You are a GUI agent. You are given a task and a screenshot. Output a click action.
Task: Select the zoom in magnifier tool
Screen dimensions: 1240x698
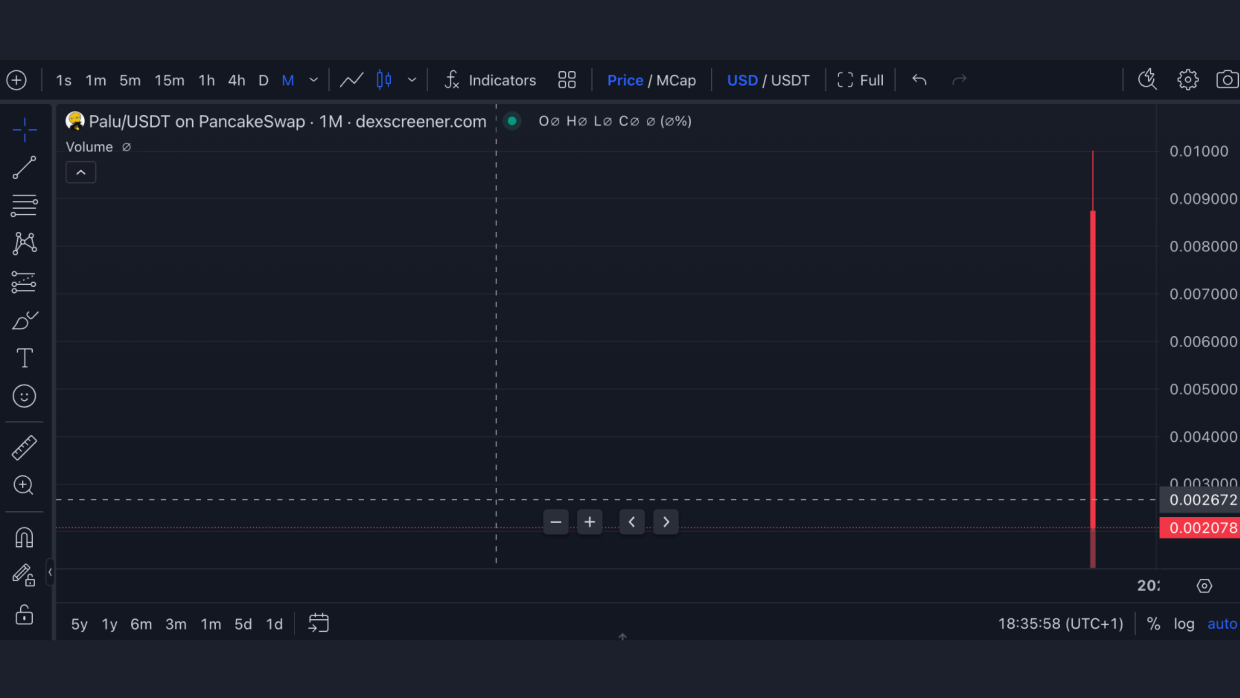25,486
